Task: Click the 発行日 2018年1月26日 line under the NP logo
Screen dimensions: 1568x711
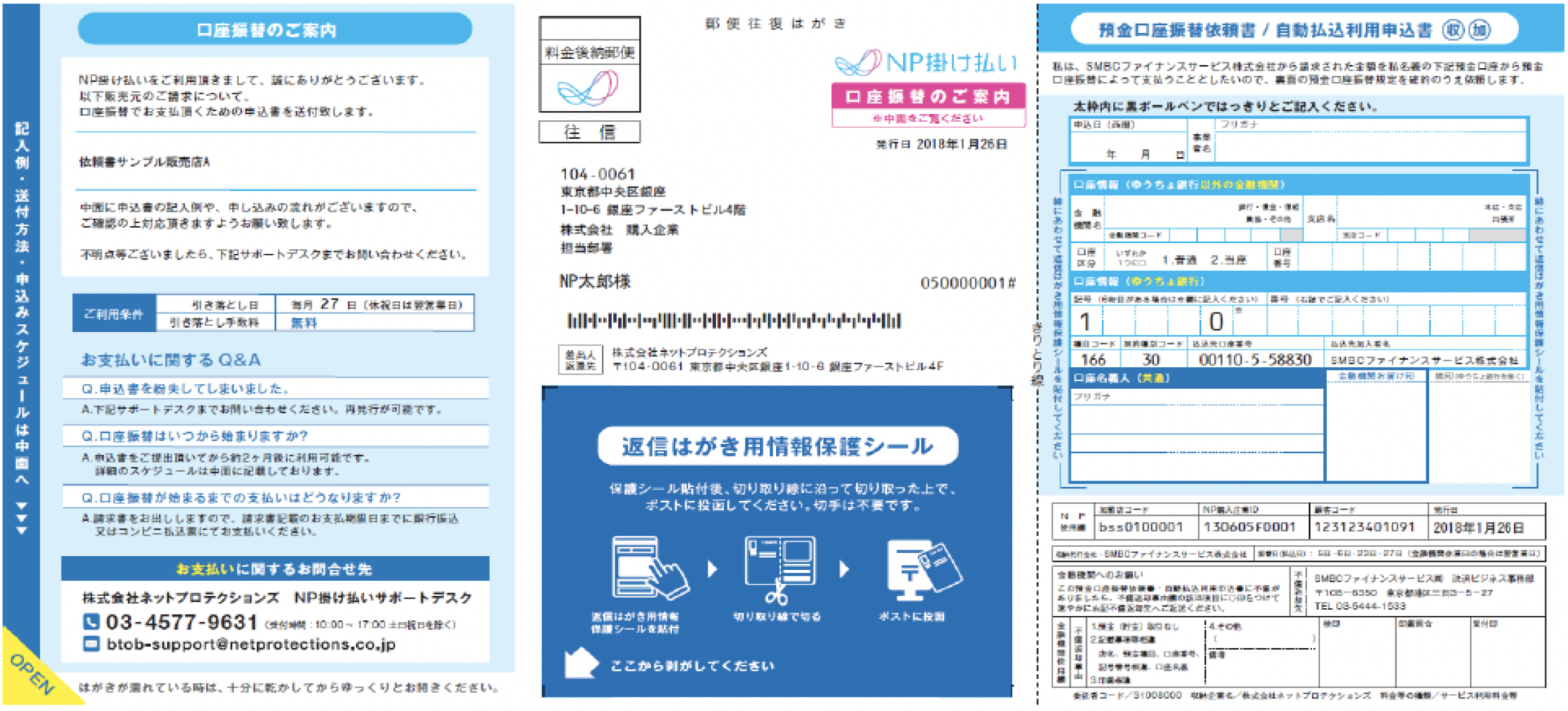Action: [x=941, y=145]
